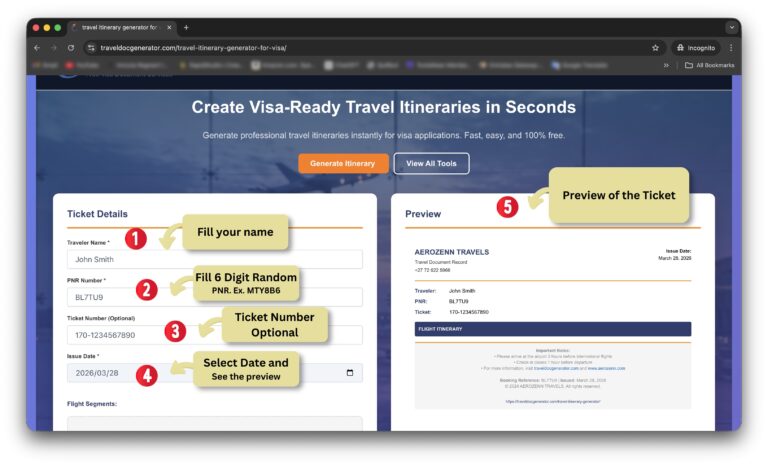768x466 pixels.
Task: Open the Incognito profile indicator
Action: tap(696, 48)
